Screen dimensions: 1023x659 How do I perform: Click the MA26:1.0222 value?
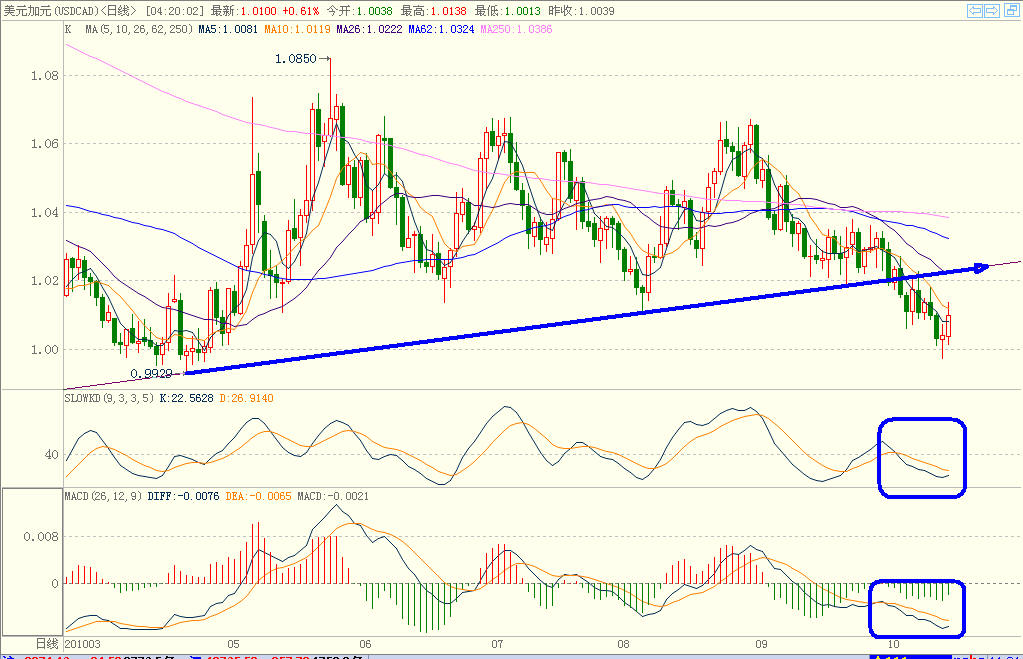pyautogui.click(x=369, y=29)
